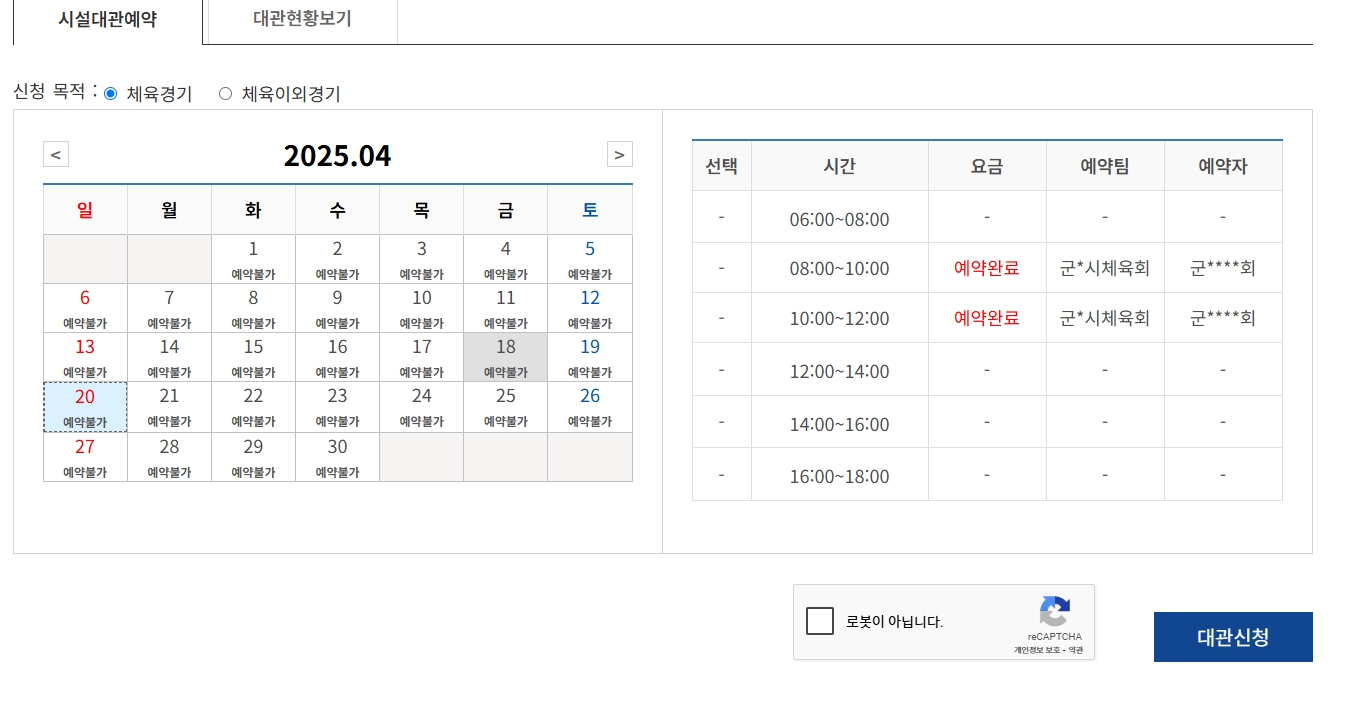Go to next month in calendar
Screen dimensions: 1358x703
[x=619, y=155]
